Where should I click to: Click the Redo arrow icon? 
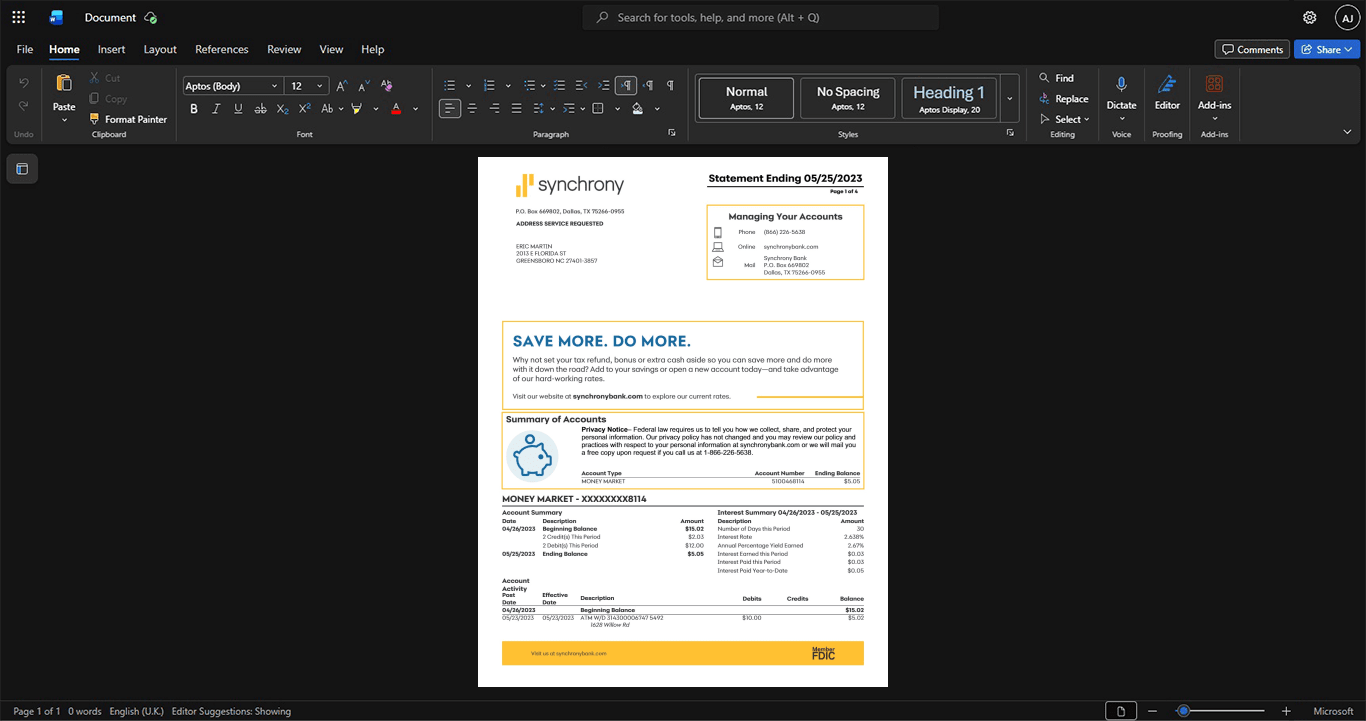tap(24, 106)
